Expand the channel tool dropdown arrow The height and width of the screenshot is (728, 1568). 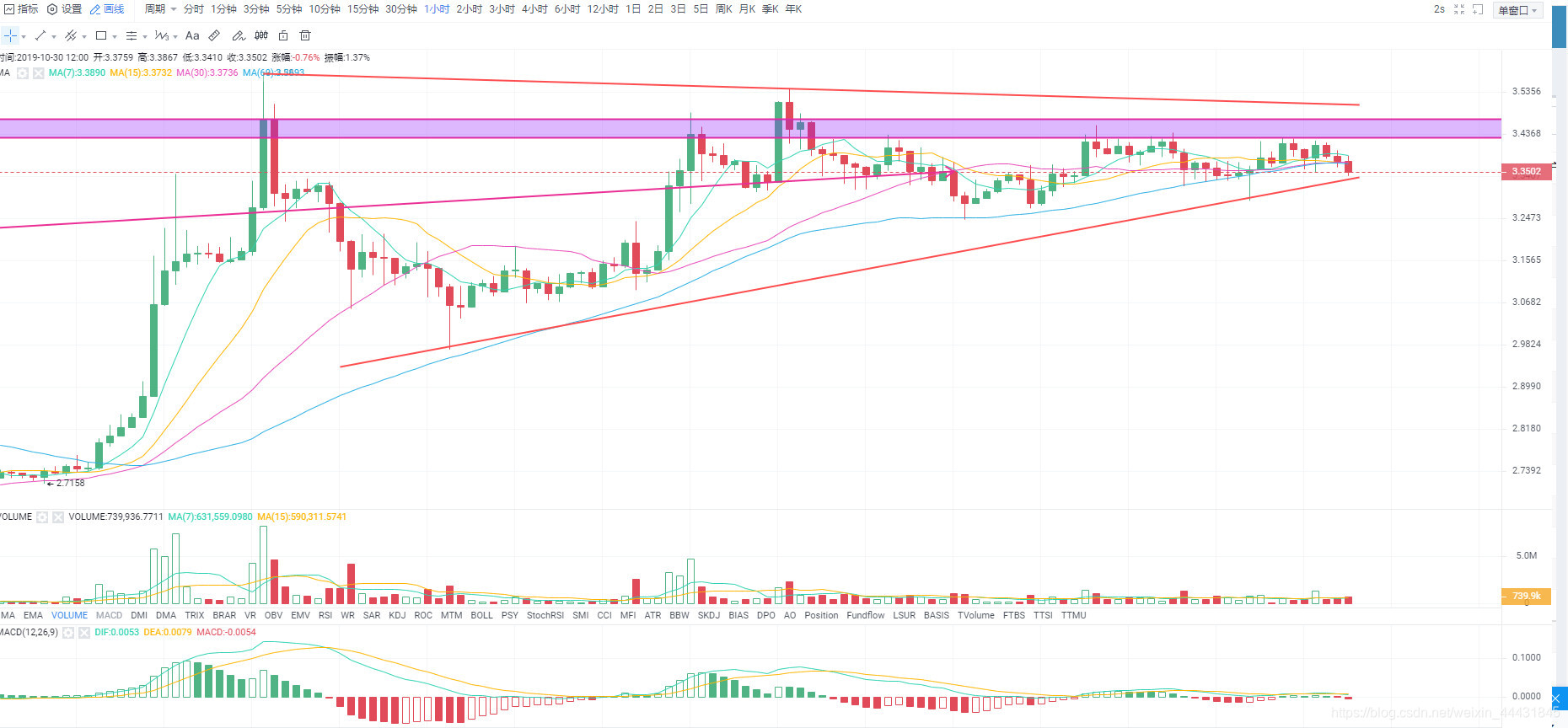coord(84,36)
